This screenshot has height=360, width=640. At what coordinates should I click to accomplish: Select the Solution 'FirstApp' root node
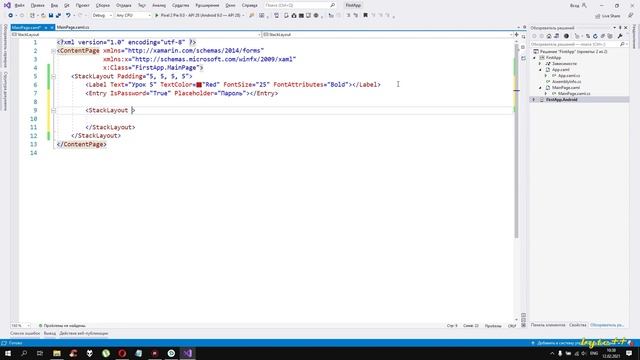[573, 52]
